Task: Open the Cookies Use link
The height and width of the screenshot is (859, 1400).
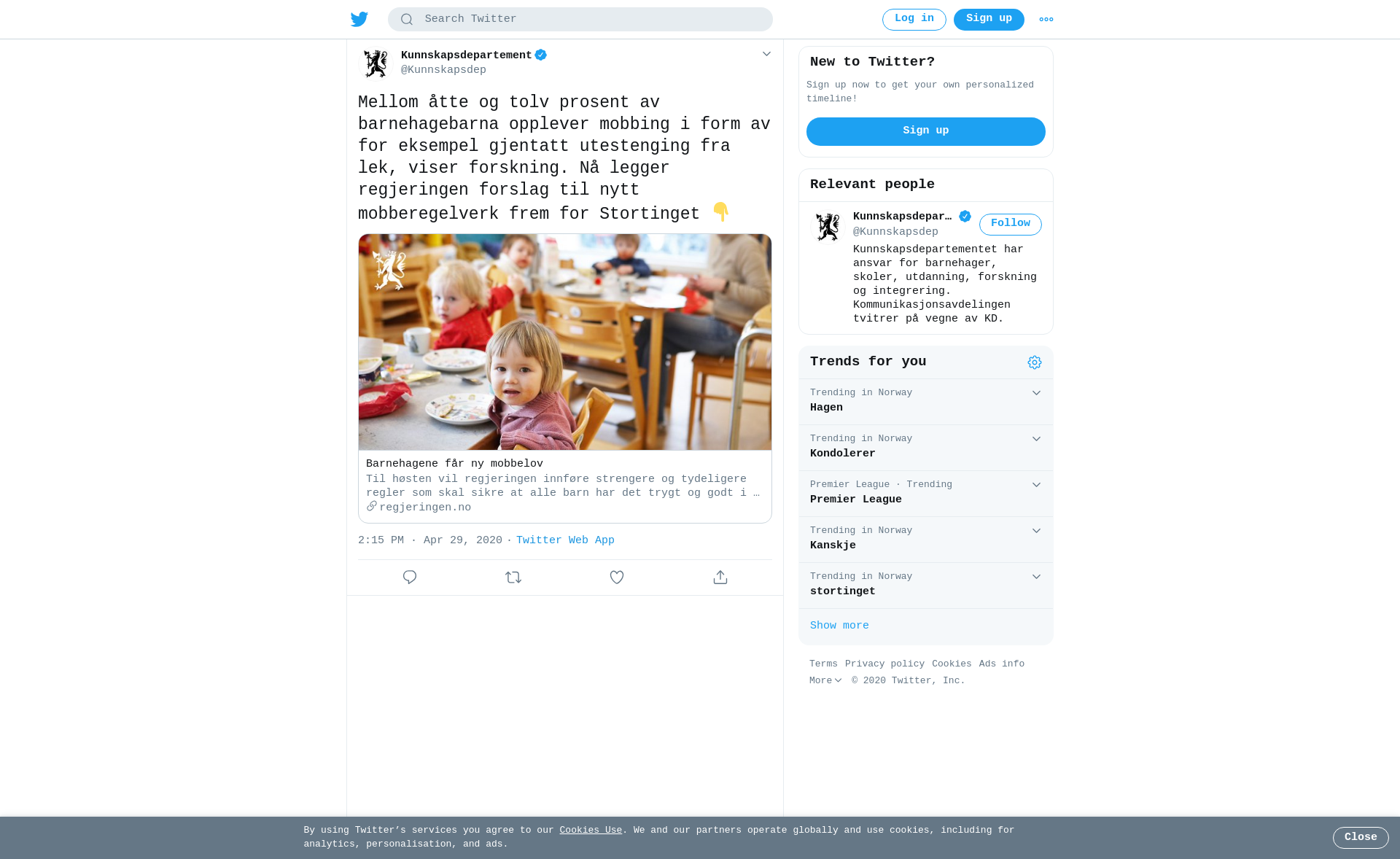Action: click(591, 831)
